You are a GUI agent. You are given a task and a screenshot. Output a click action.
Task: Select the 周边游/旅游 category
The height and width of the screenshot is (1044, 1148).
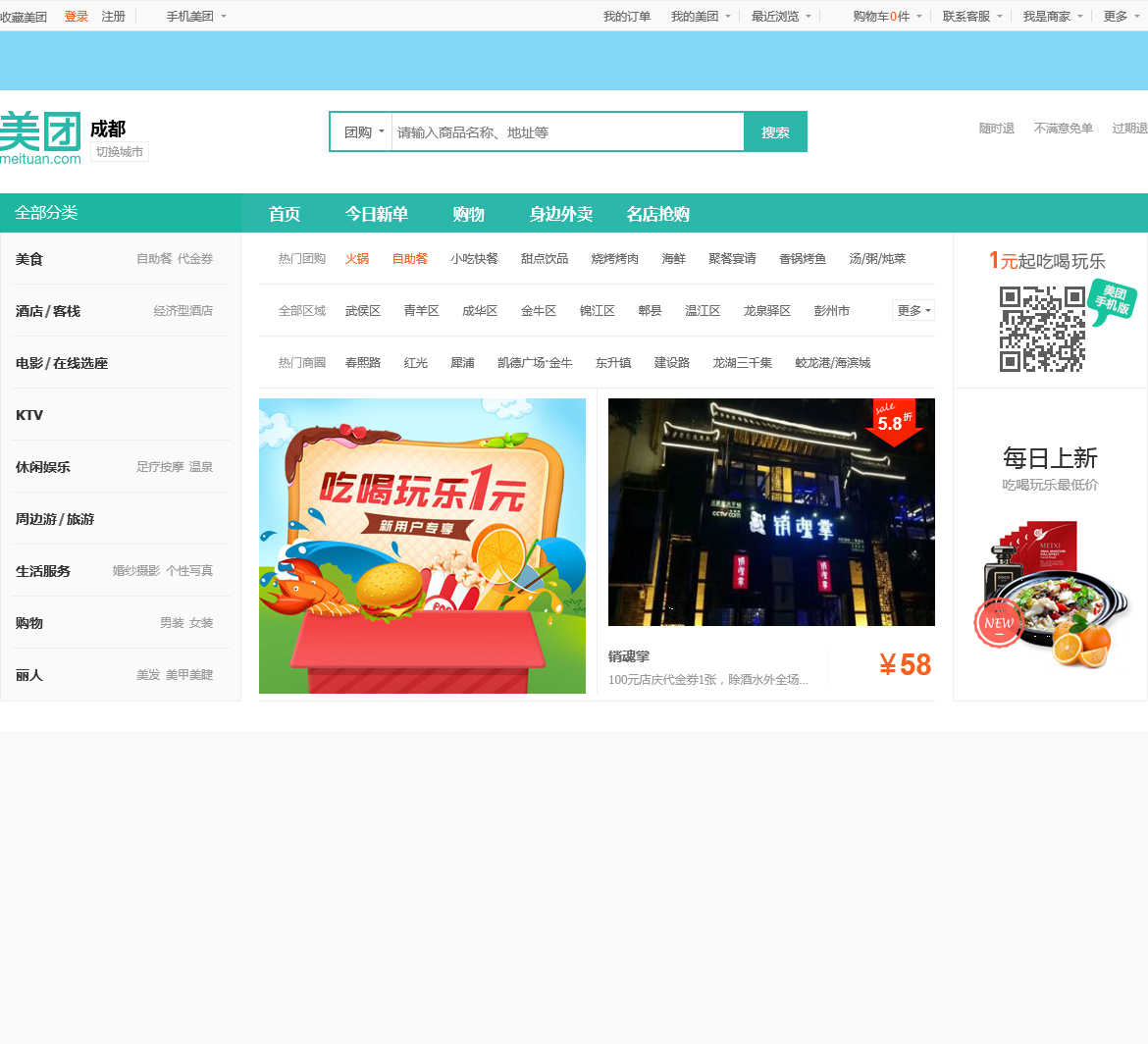[x=55, y=519]
